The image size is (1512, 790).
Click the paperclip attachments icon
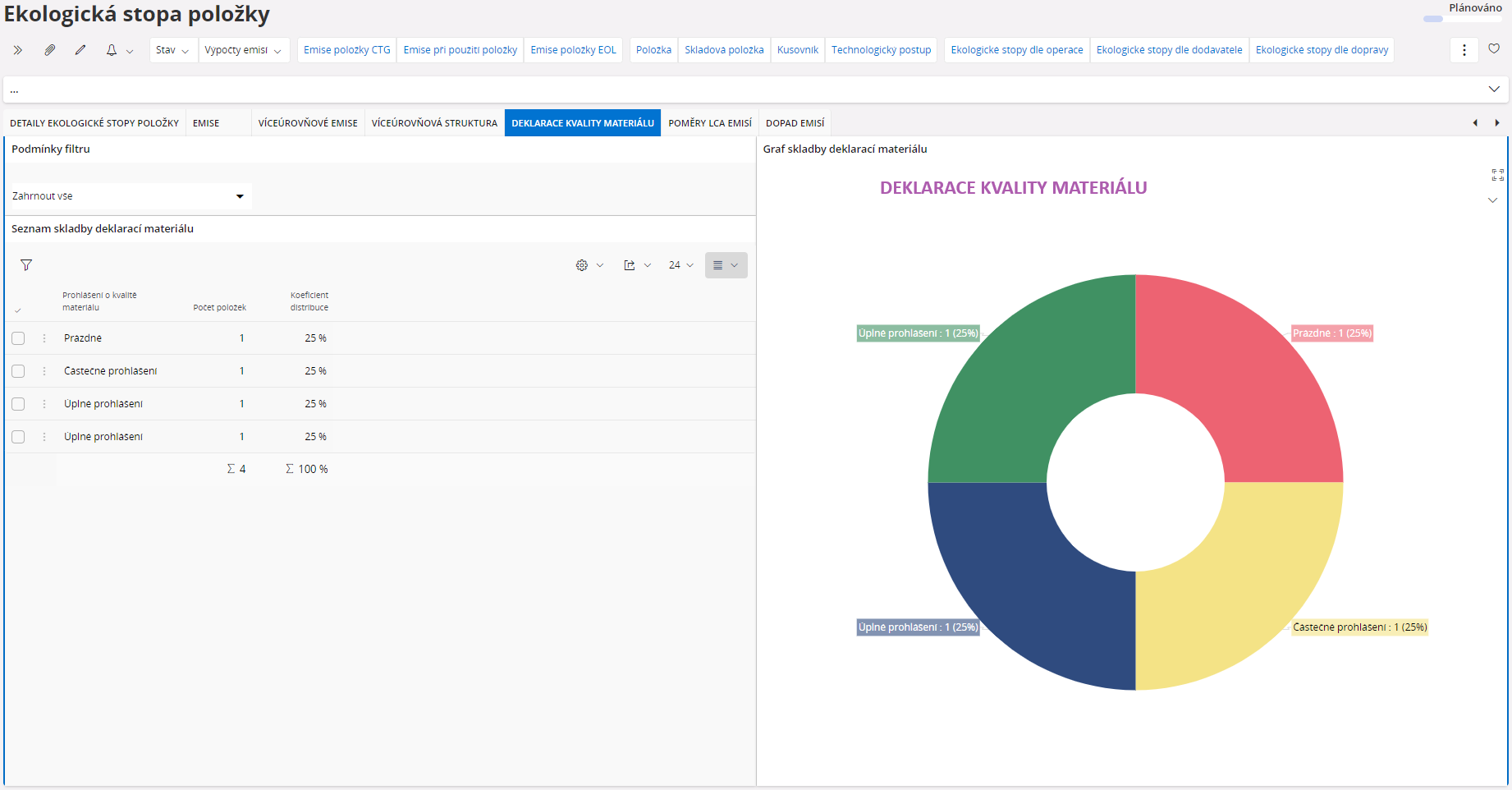49,50
